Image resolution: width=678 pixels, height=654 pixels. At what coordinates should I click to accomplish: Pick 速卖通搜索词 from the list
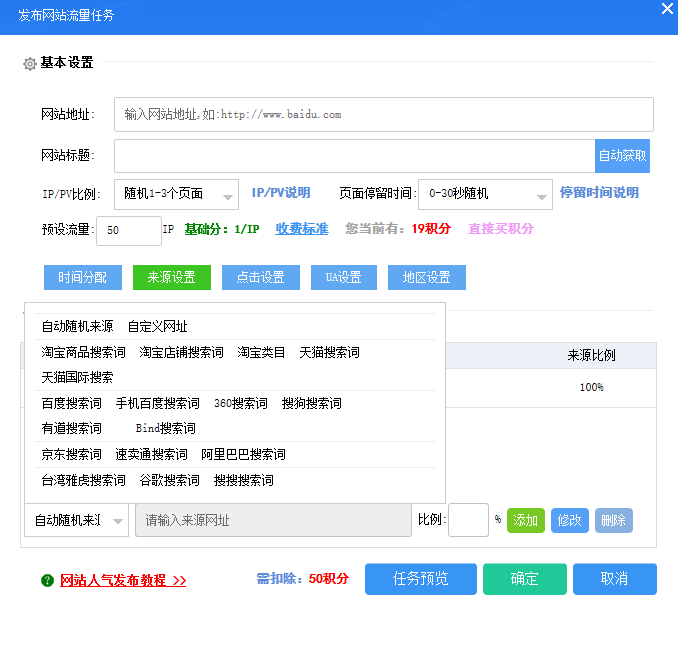pos(151,454)
